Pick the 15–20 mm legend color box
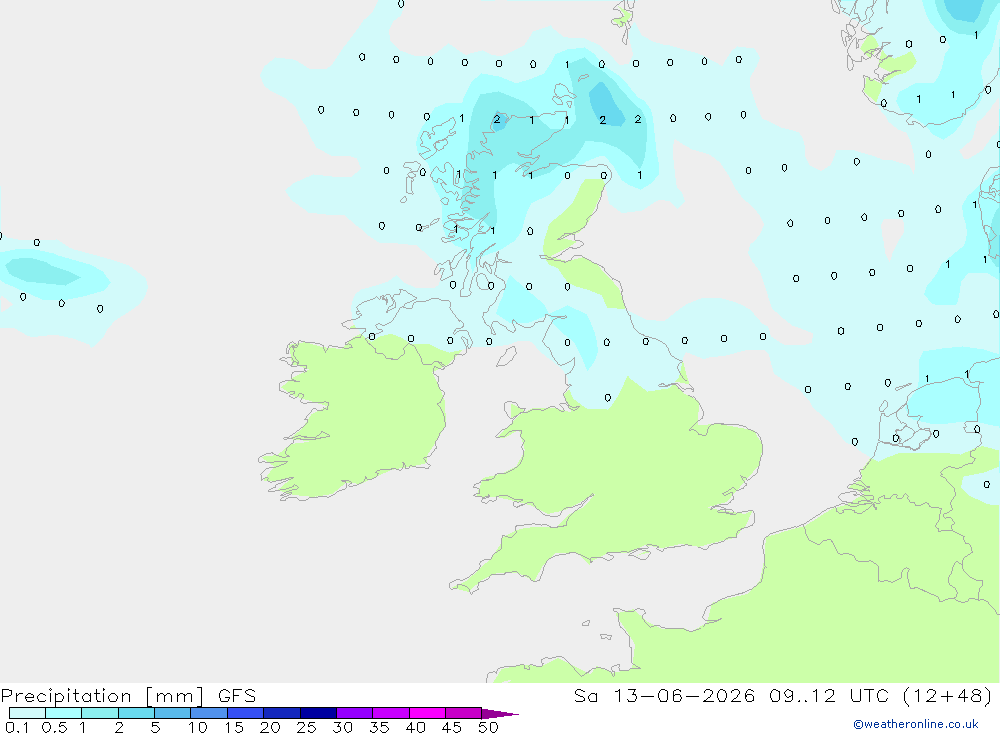Viewport: 1000px width, 733px height. tap(246, 713)
